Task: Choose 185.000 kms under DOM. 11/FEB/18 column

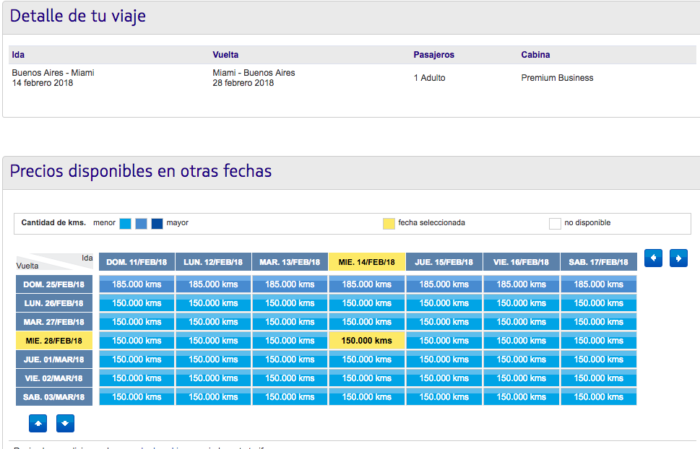Action: click(136, 284)
